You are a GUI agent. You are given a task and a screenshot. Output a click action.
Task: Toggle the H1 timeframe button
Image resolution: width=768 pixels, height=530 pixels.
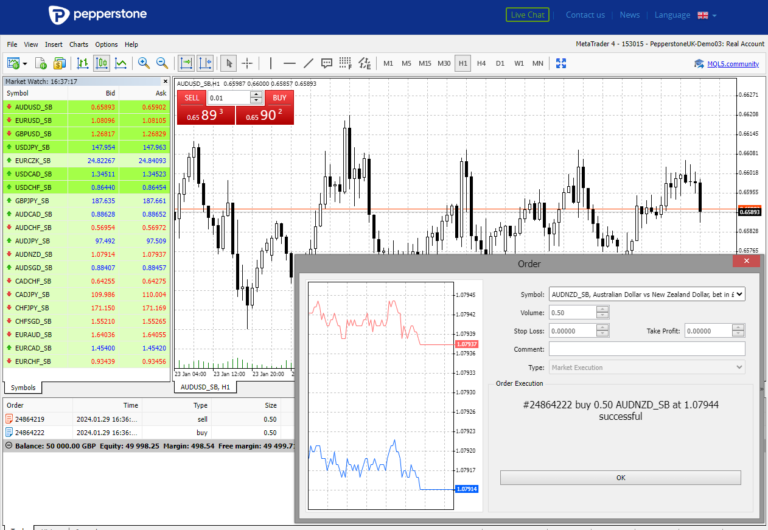pos(462,64)
